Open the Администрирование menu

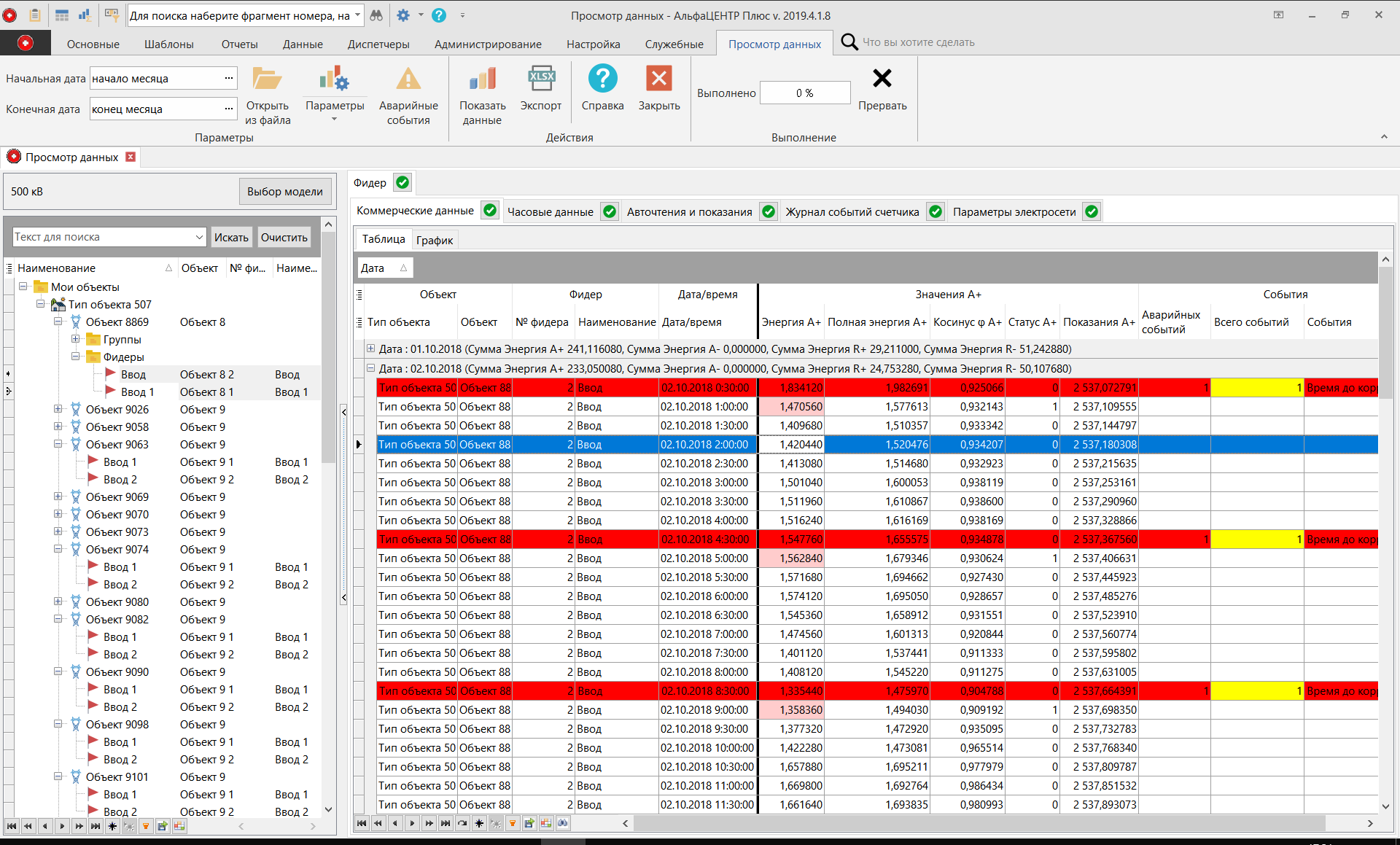click(488, 44)
